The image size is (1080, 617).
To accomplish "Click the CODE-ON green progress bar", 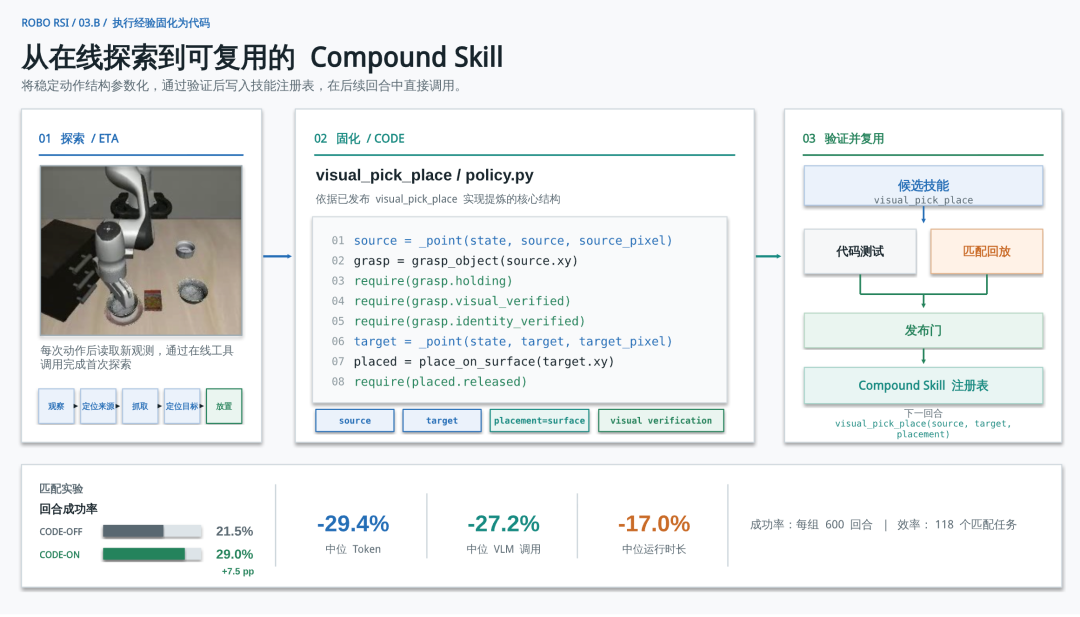I will [152, 554].
